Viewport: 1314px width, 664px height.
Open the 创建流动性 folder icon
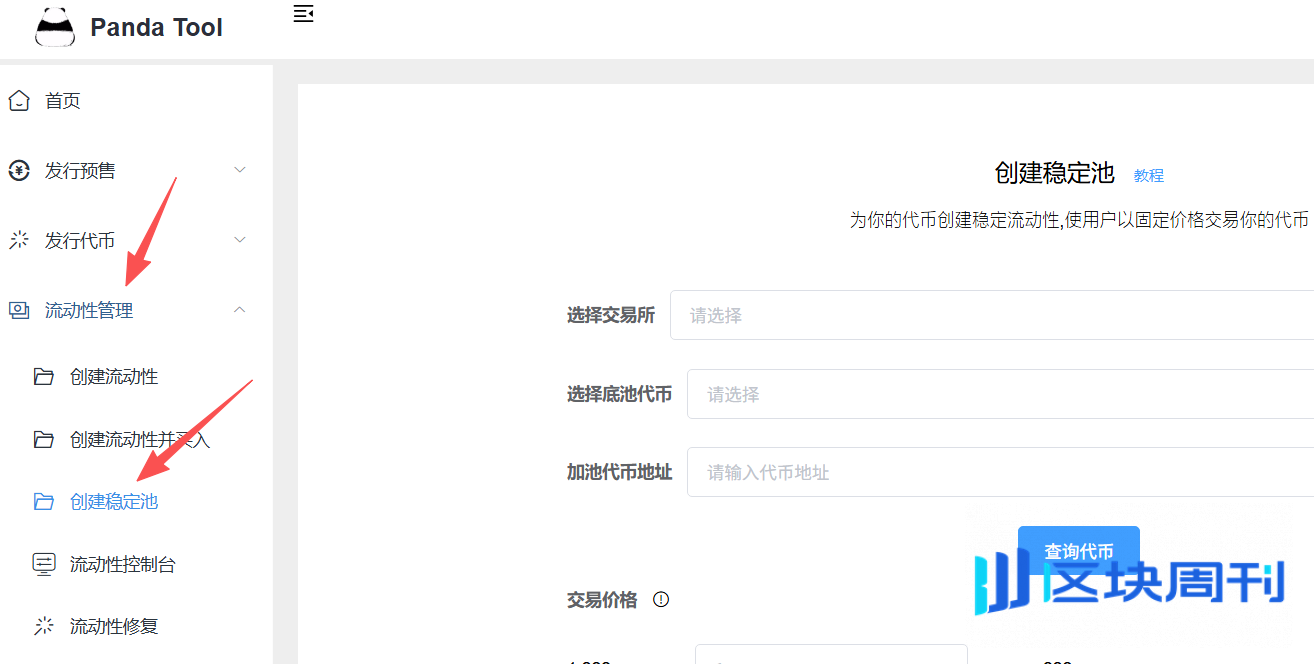(44, 376)
